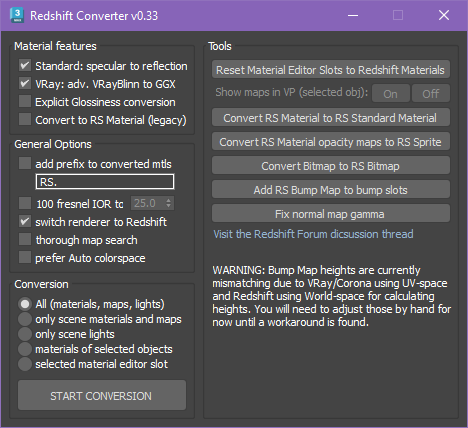Click the 3ds Max app icon in title bar

[17, 16]
